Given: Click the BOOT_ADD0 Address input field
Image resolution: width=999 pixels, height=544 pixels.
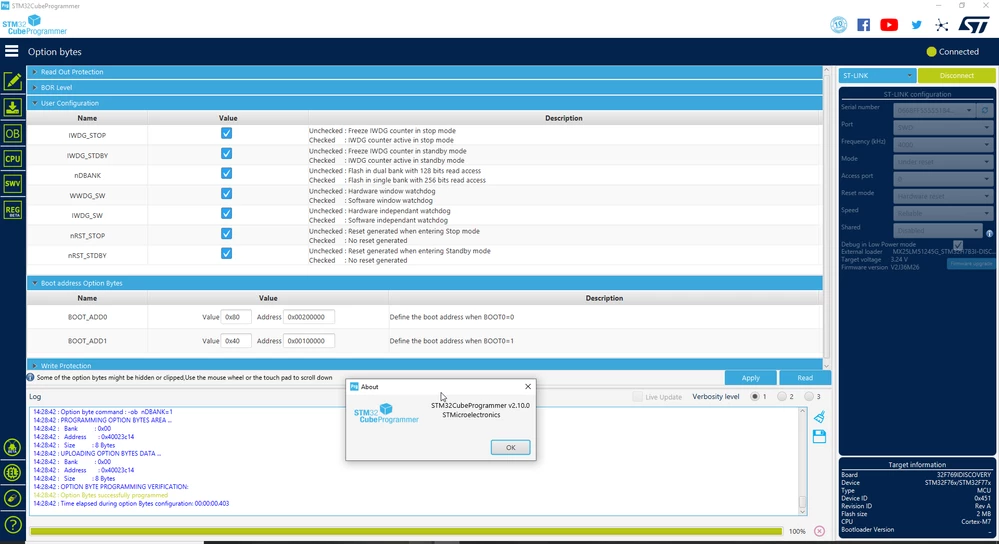Looking at the screenshot, I should (x=309, y=317).
